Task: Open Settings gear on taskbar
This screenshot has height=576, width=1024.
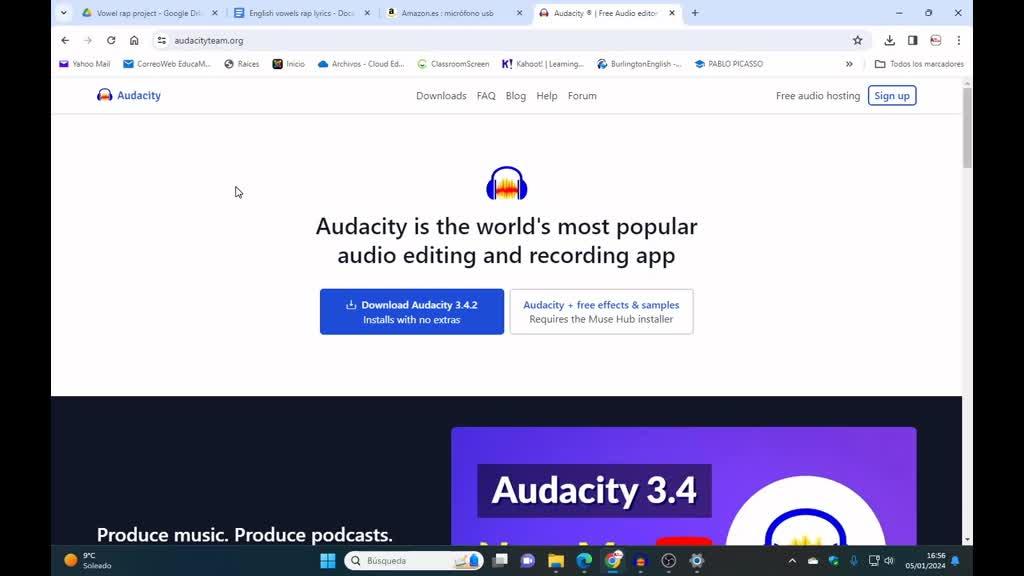Action: tap(697, 560)
